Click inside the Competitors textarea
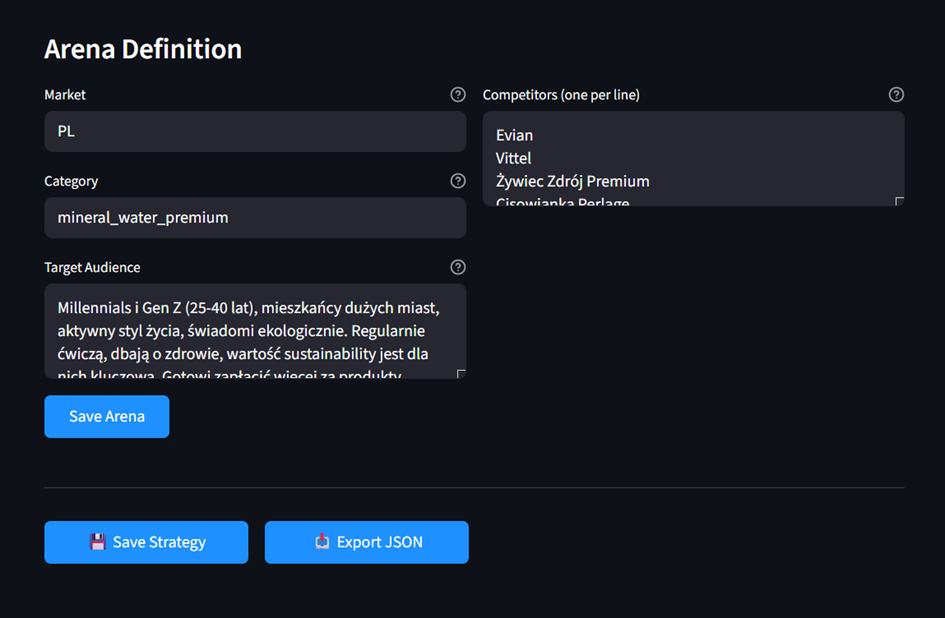 point(693,158)
